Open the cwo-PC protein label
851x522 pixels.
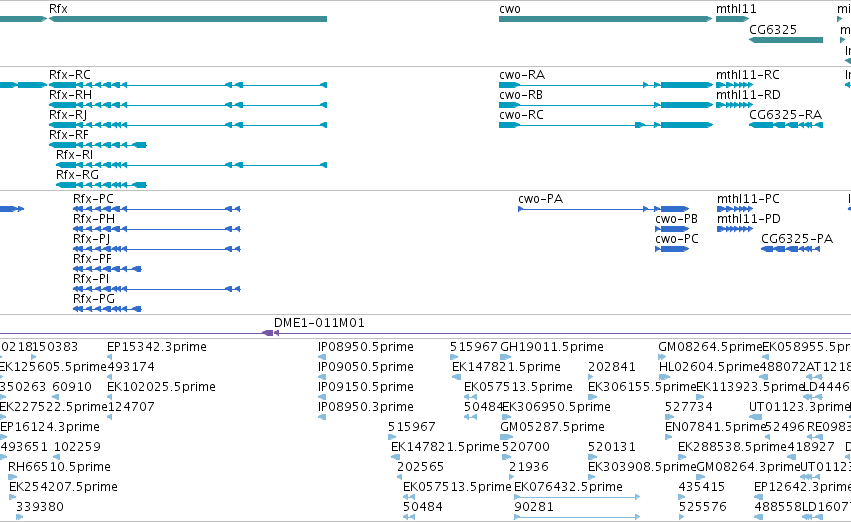pyautogui.click(x=677, y=239)
